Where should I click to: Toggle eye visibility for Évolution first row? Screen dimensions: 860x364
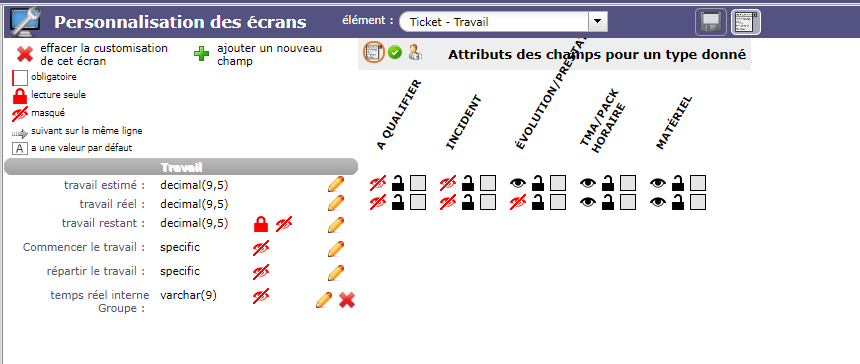pyautogui.click(x=518, y=183)
